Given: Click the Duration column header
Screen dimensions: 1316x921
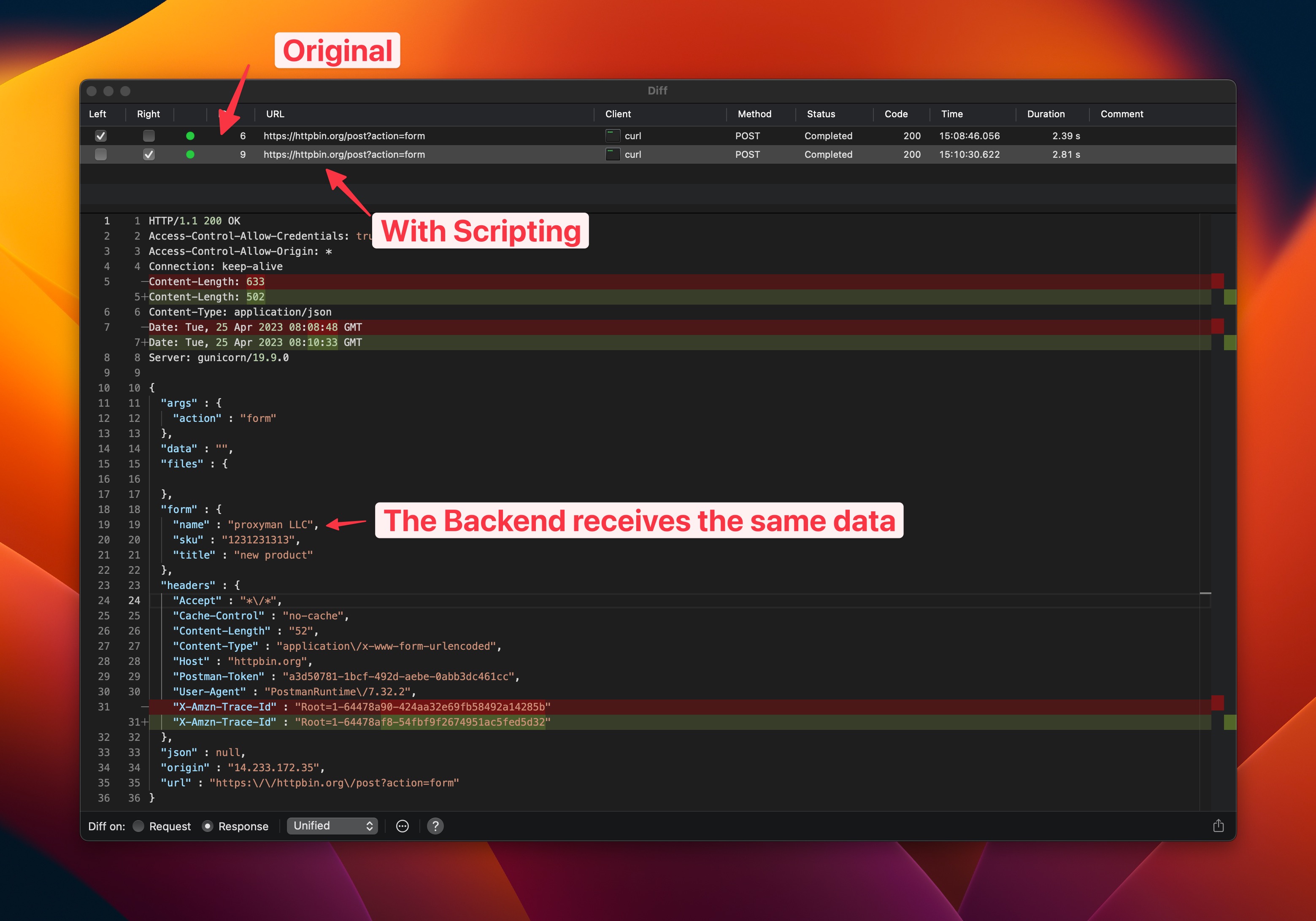Looking at the screenshot, I should (1047, 114).
